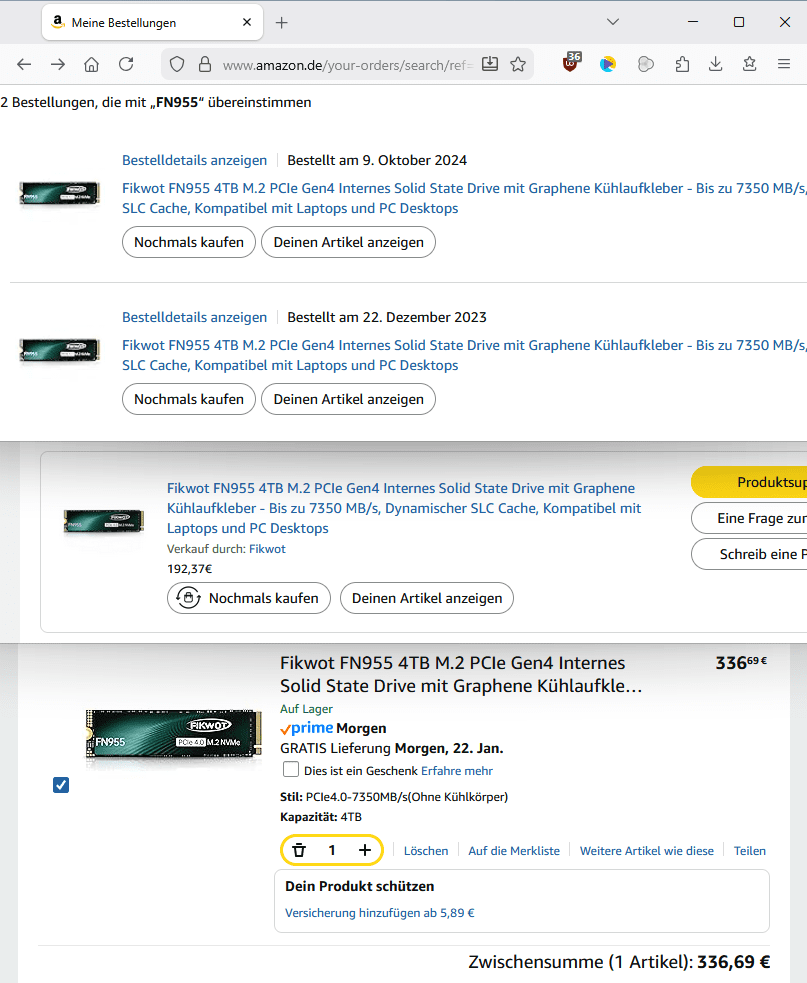Viewport: 807px width, 983px height.
Task: Open the Firefox hamburger menu
Action: pos(784,64)
